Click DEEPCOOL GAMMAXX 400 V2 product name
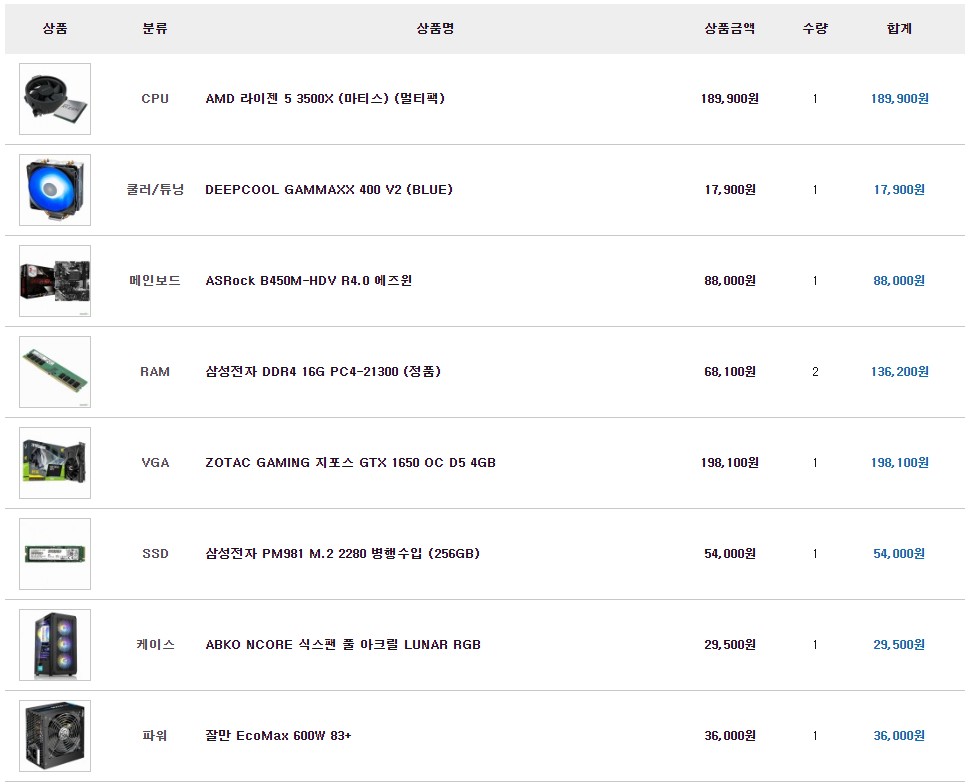 pos(328,190)
